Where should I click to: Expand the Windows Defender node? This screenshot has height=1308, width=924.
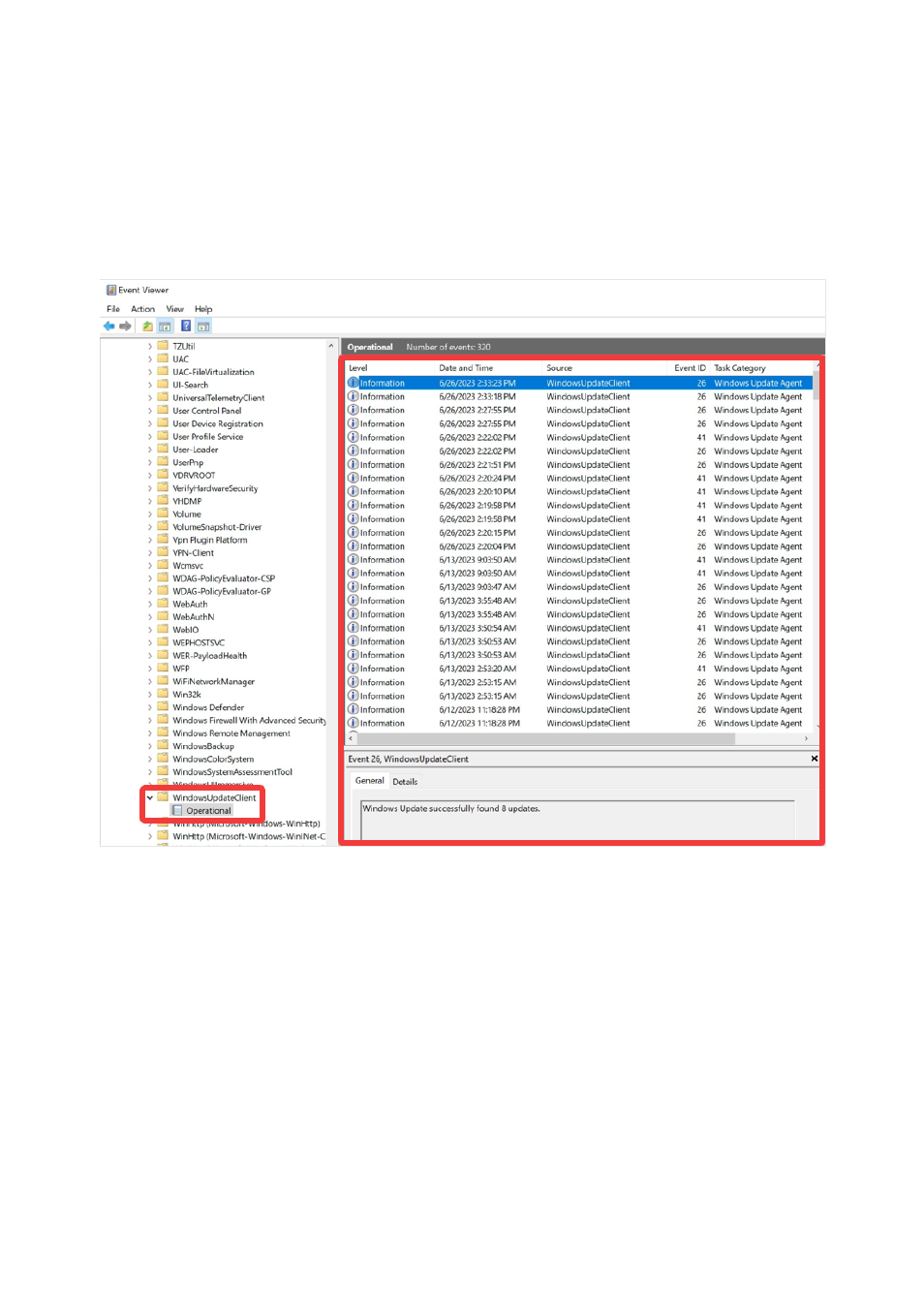(150, 707)
